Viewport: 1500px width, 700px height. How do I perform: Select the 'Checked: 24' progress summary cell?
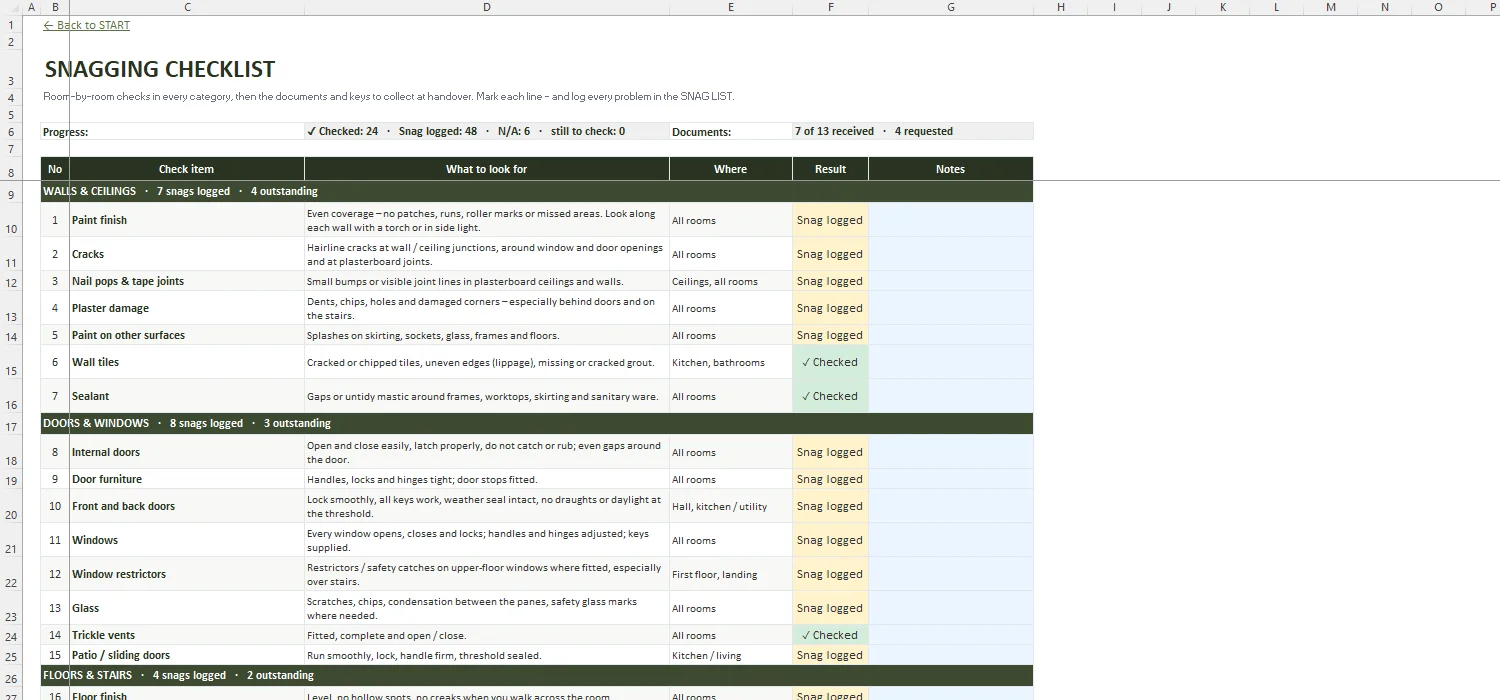(x=487, y=131)
